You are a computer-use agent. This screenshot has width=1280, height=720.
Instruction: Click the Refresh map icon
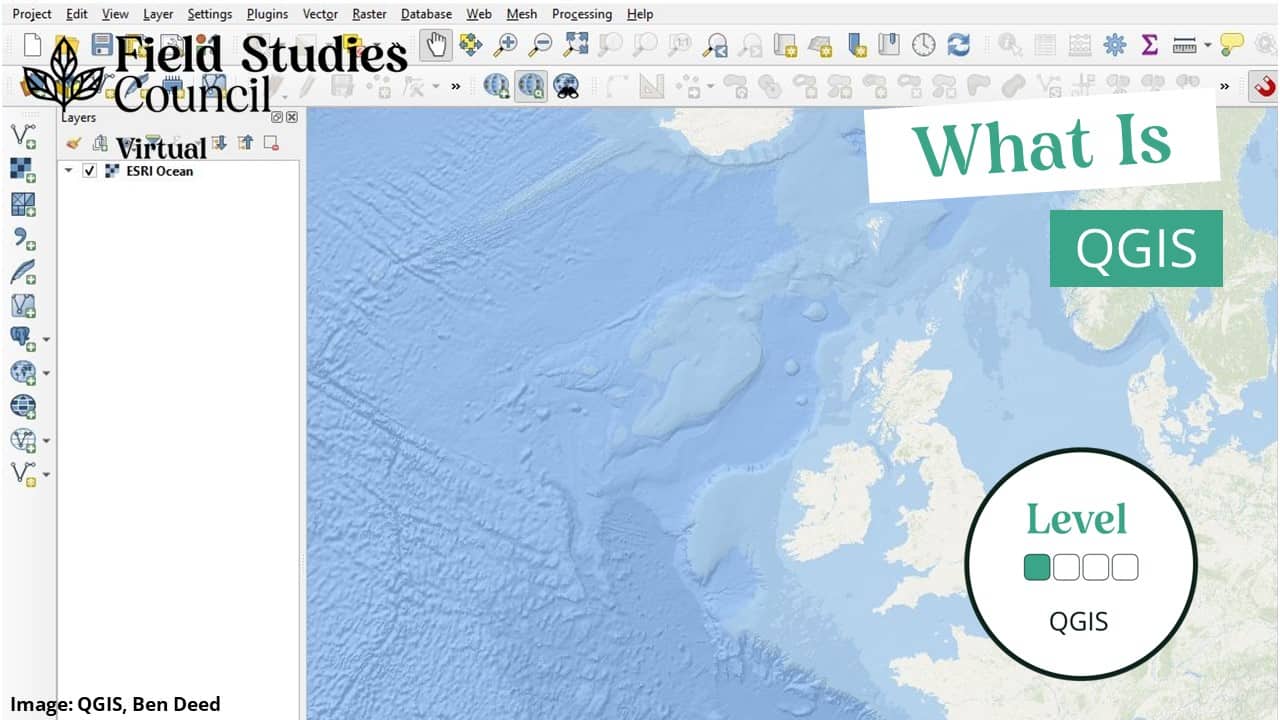coord(958,45)
